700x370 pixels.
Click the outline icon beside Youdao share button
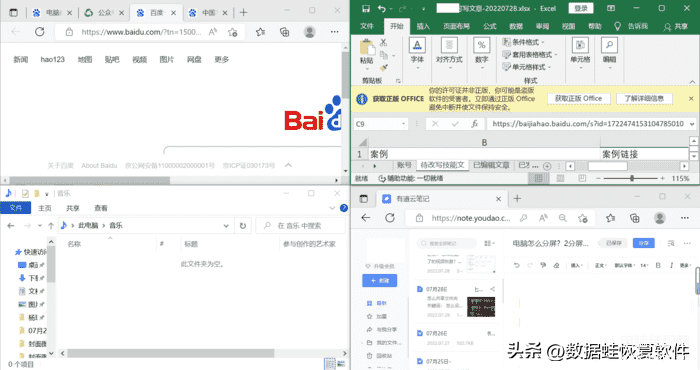(x=671, y=243)
